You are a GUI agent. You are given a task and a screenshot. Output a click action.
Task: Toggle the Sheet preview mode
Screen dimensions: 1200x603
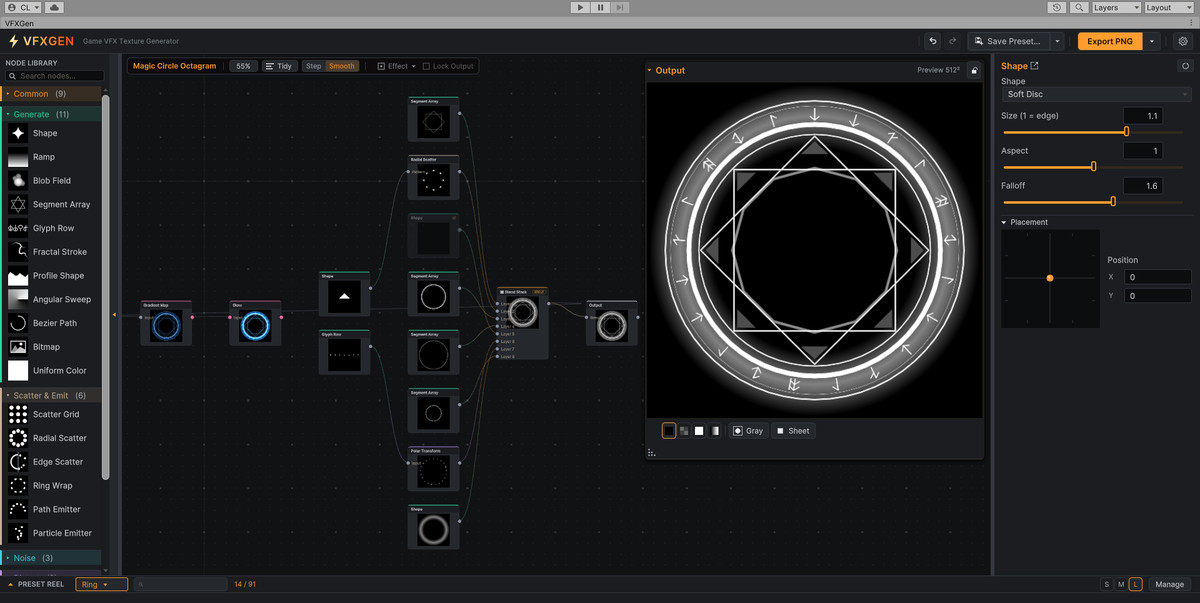793,431
